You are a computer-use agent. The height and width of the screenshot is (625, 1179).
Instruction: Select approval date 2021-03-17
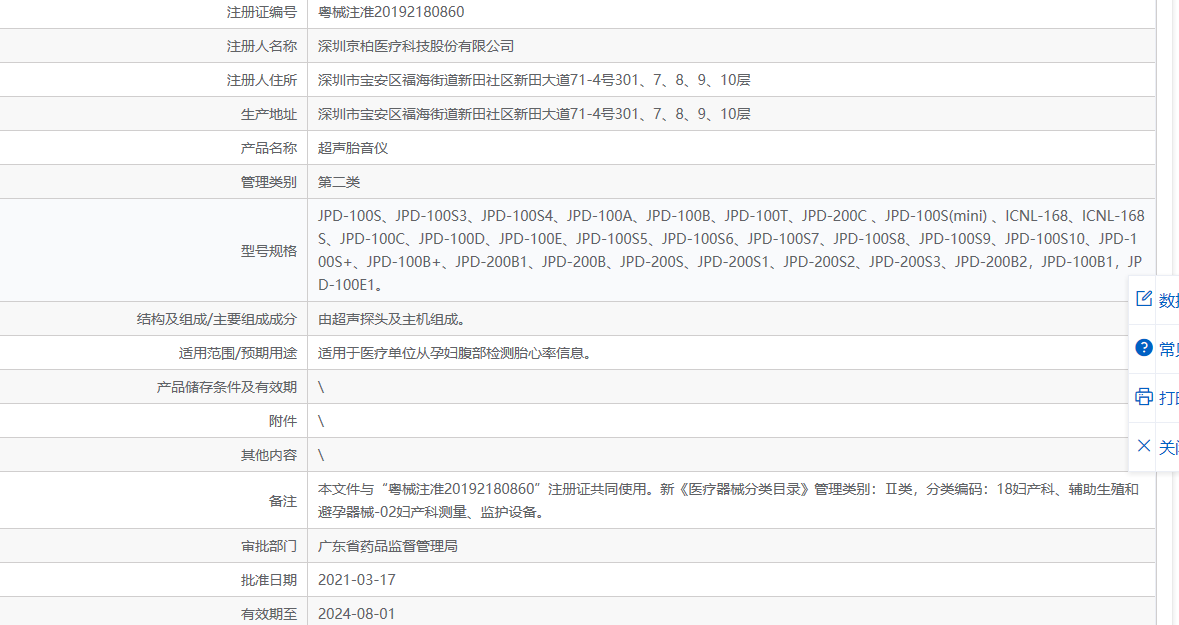point(356,580)
